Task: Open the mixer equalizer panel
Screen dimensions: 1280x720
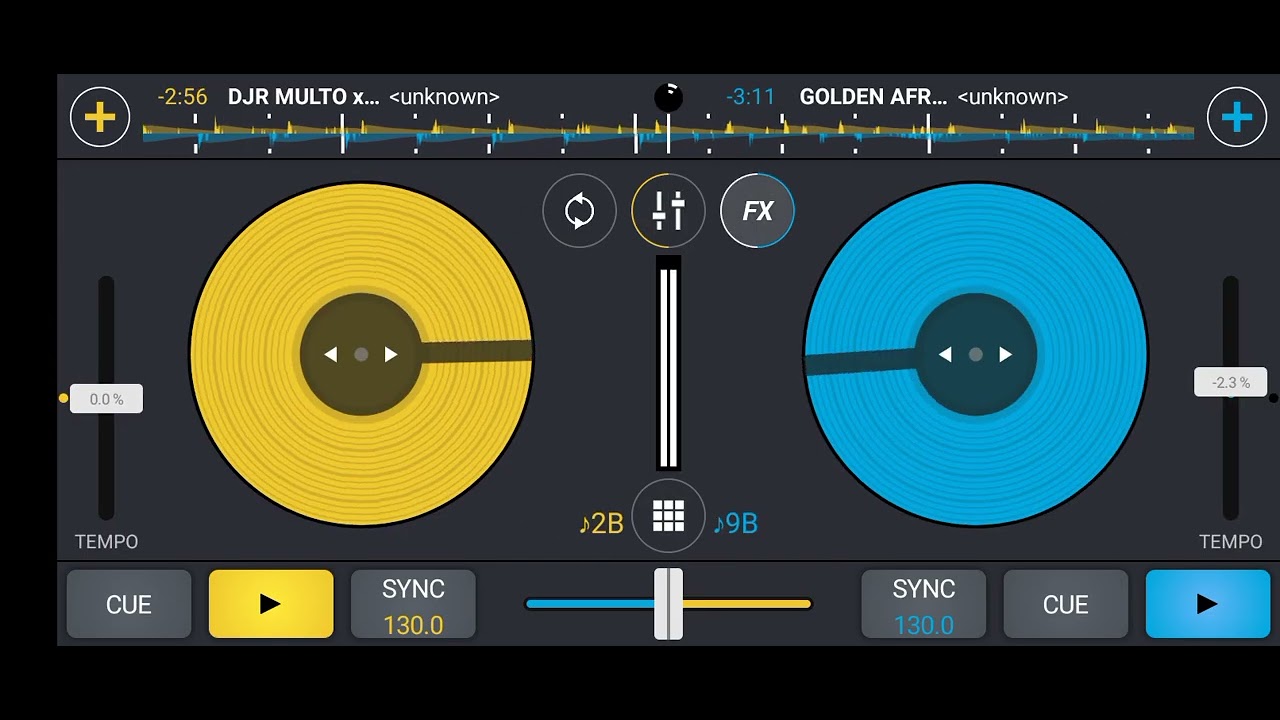Action: 668,211
